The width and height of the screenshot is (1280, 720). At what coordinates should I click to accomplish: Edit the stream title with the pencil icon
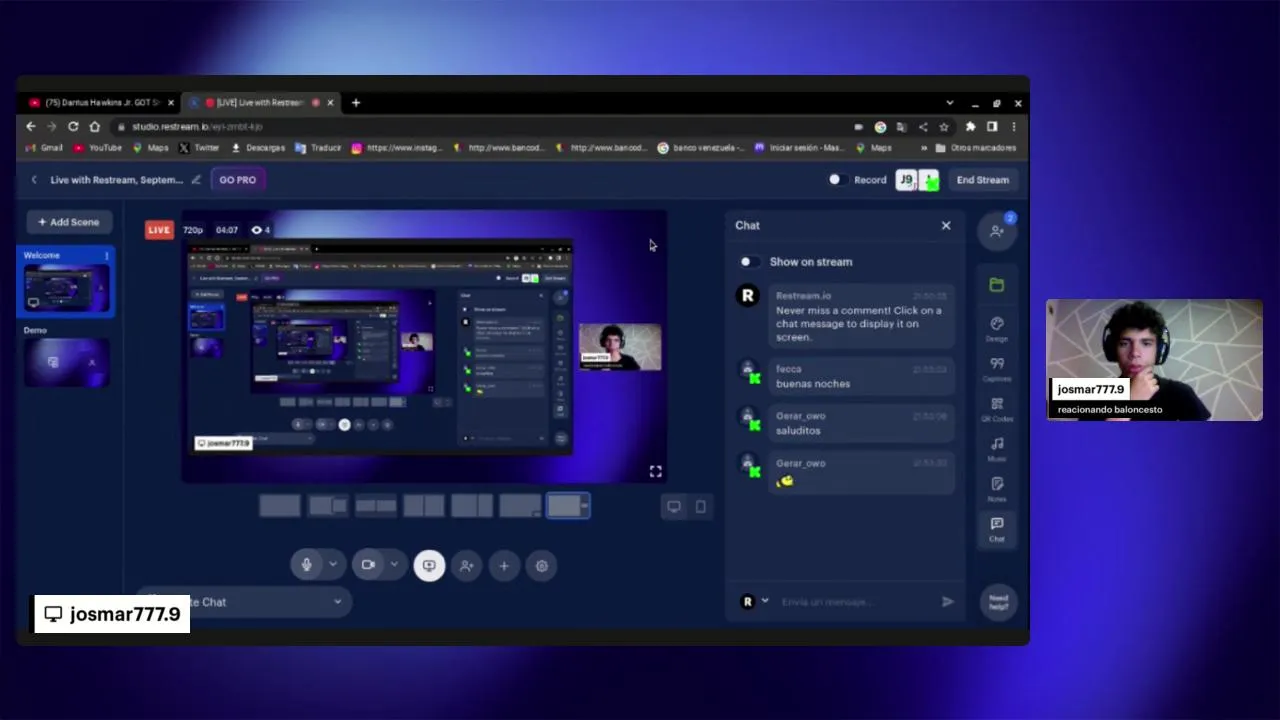click(x=196, y=180)
